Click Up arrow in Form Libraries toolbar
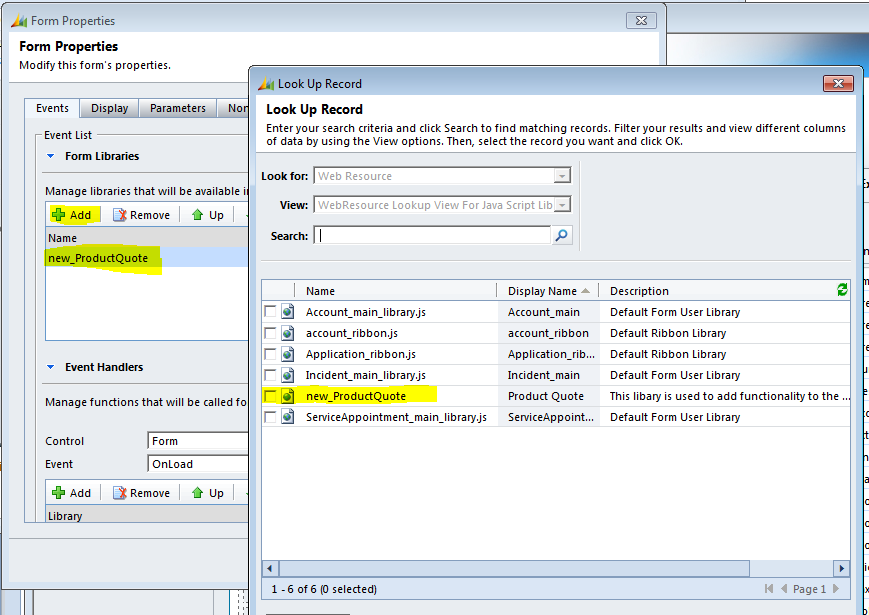Viewport: 869px width, 615px height. [208, 215]
